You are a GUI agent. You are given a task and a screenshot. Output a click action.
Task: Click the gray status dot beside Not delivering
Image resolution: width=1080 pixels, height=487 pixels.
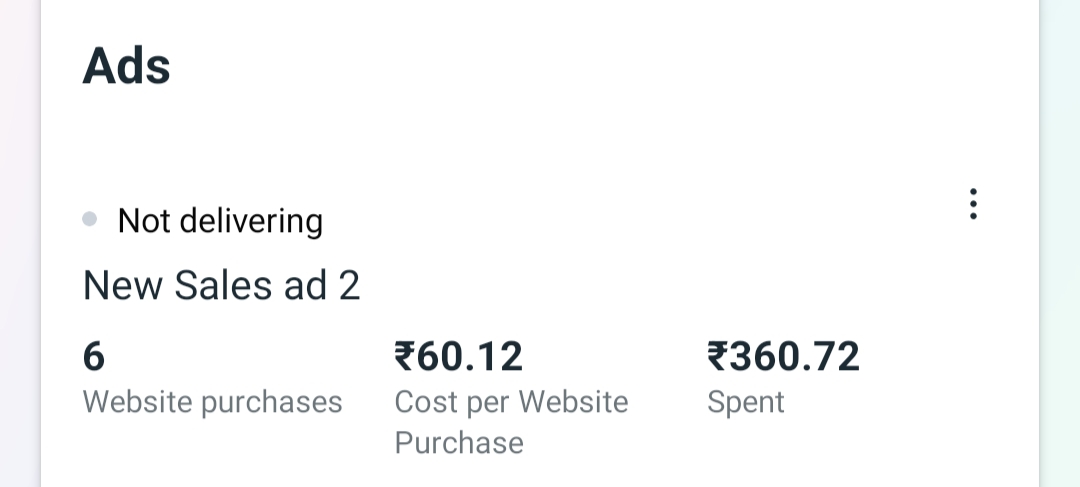tap(90, 220)
